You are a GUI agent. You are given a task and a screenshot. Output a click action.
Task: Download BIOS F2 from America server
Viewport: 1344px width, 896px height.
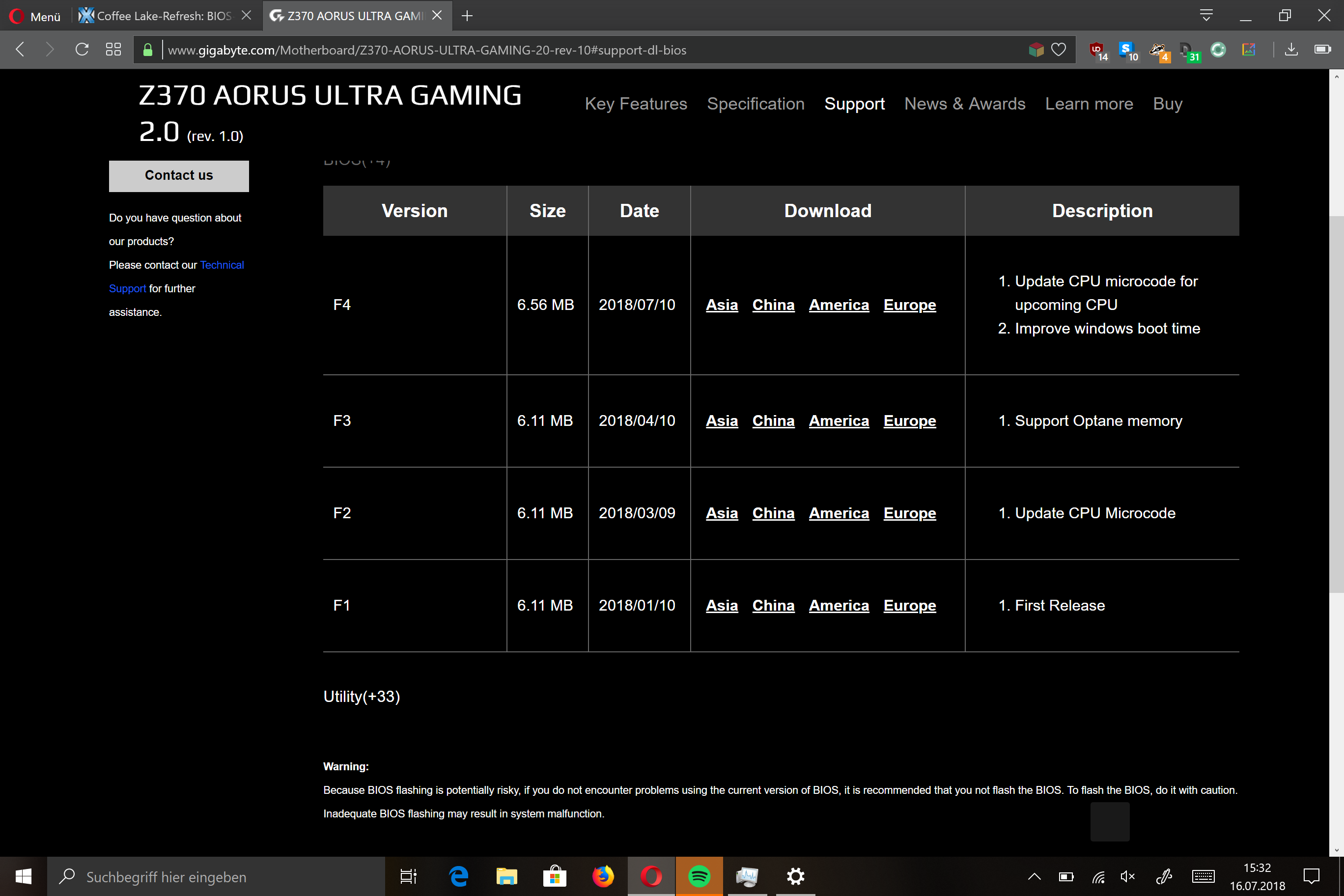(839, 514)
